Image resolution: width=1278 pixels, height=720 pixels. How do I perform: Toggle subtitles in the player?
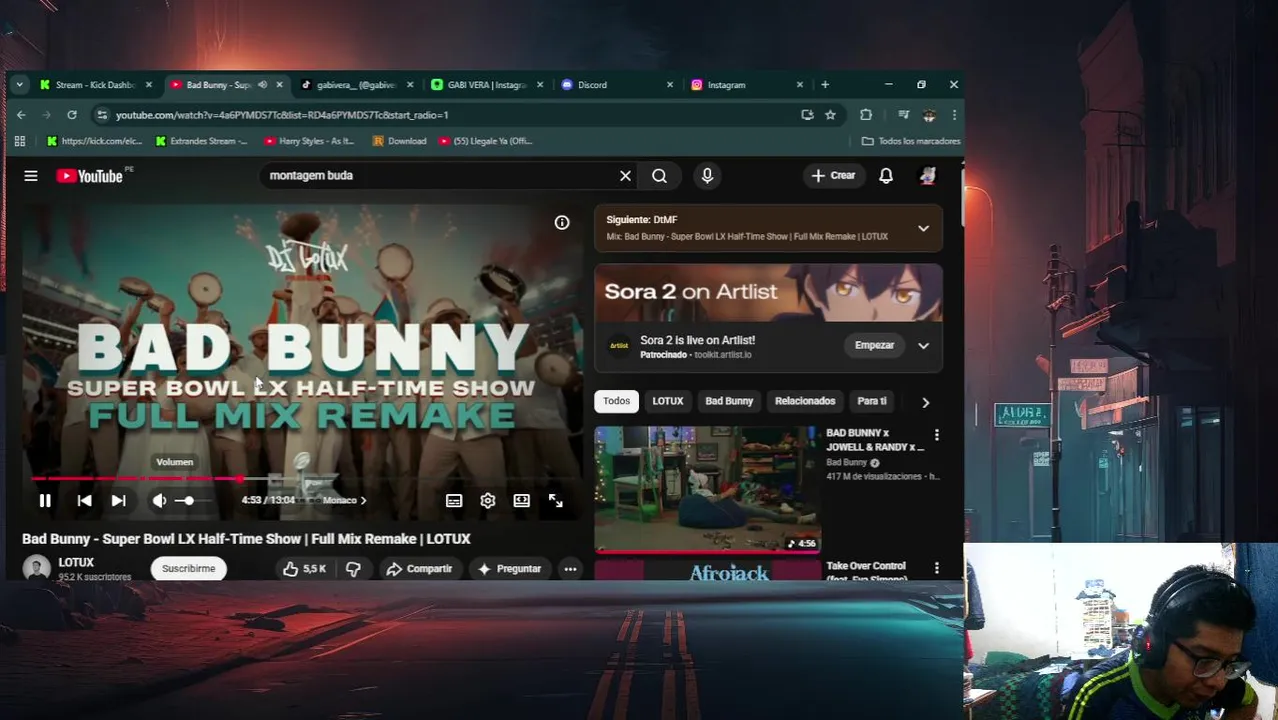pos(454,500)
